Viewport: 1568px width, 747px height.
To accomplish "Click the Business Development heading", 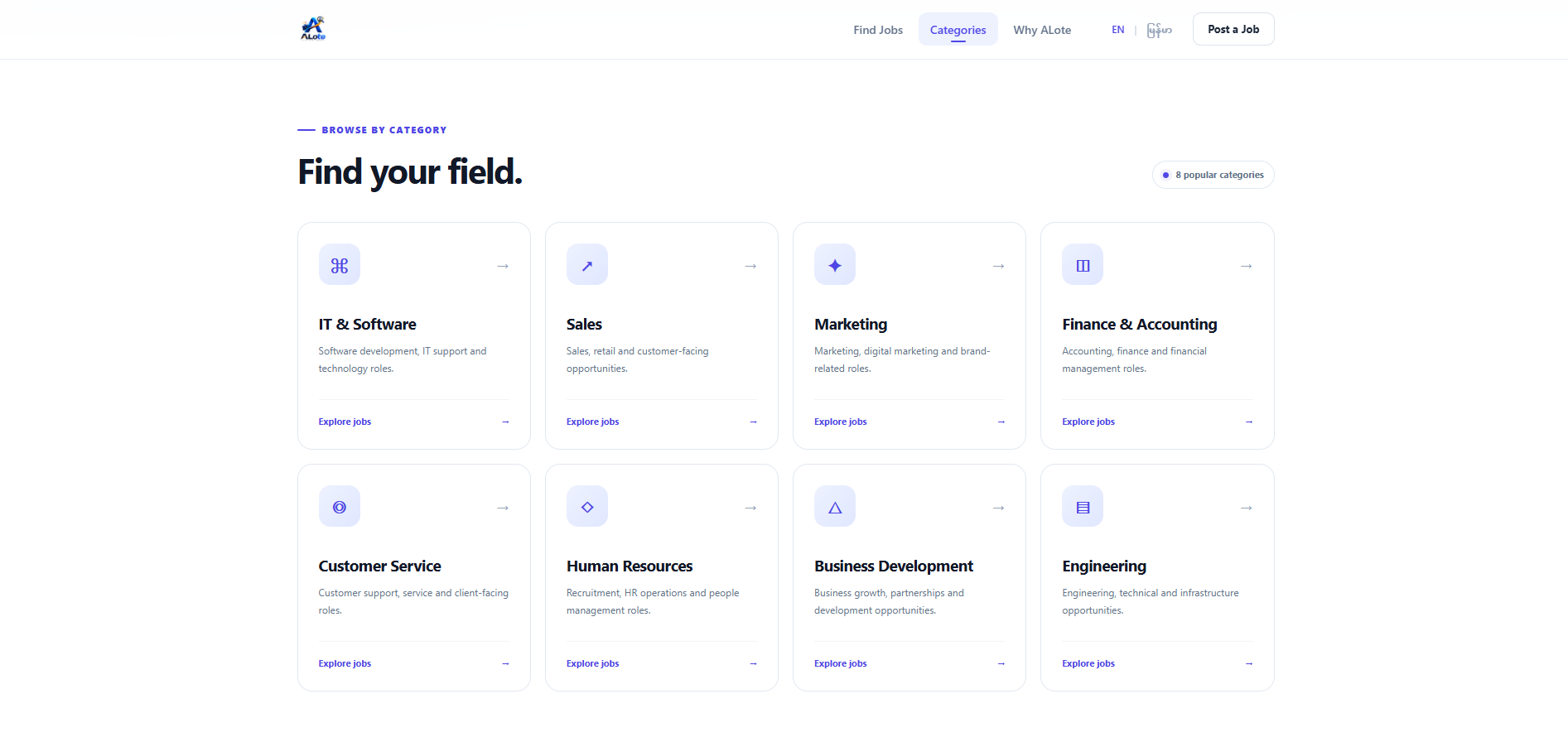I will pyautogui.click(x=894, y=566).
